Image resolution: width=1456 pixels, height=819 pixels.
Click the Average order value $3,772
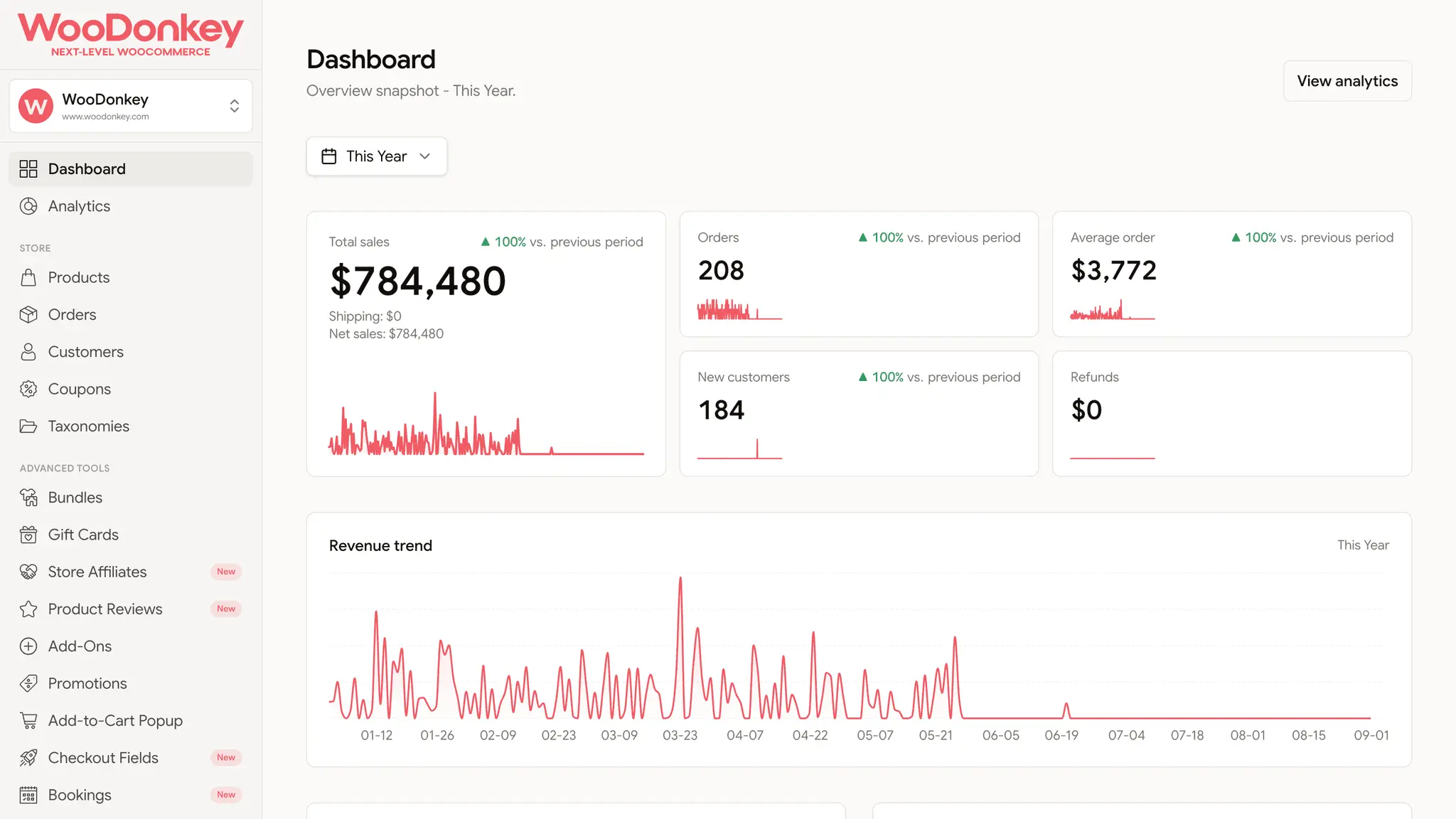coord(1113,270)
